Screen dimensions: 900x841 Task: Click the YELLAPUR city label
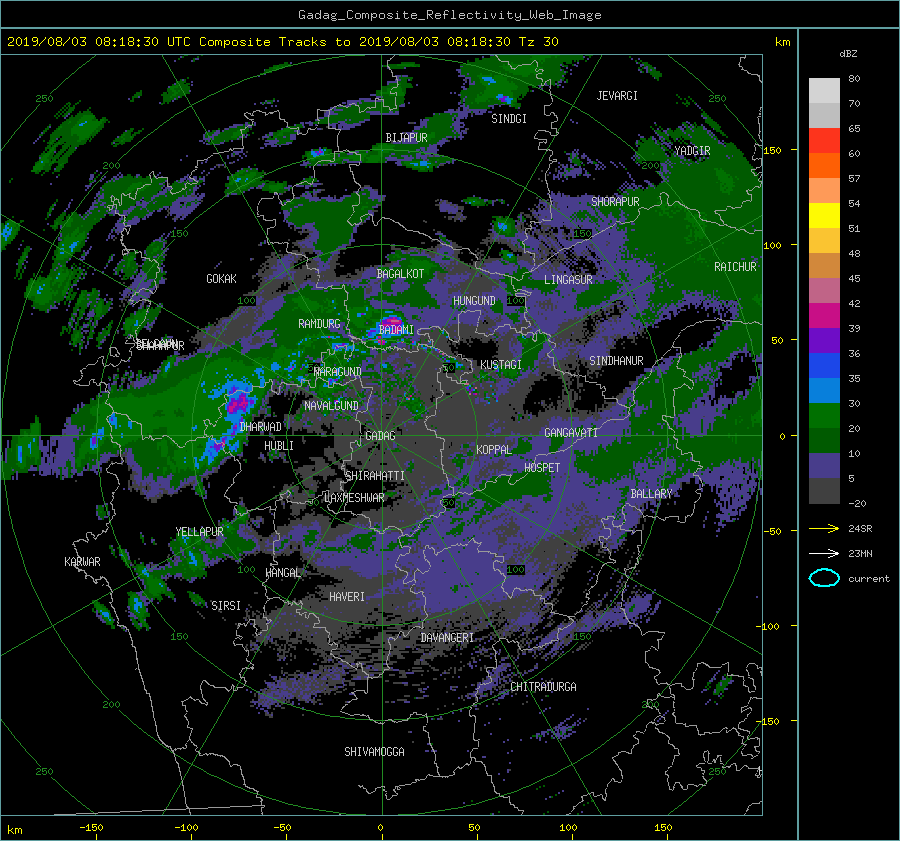199,532
